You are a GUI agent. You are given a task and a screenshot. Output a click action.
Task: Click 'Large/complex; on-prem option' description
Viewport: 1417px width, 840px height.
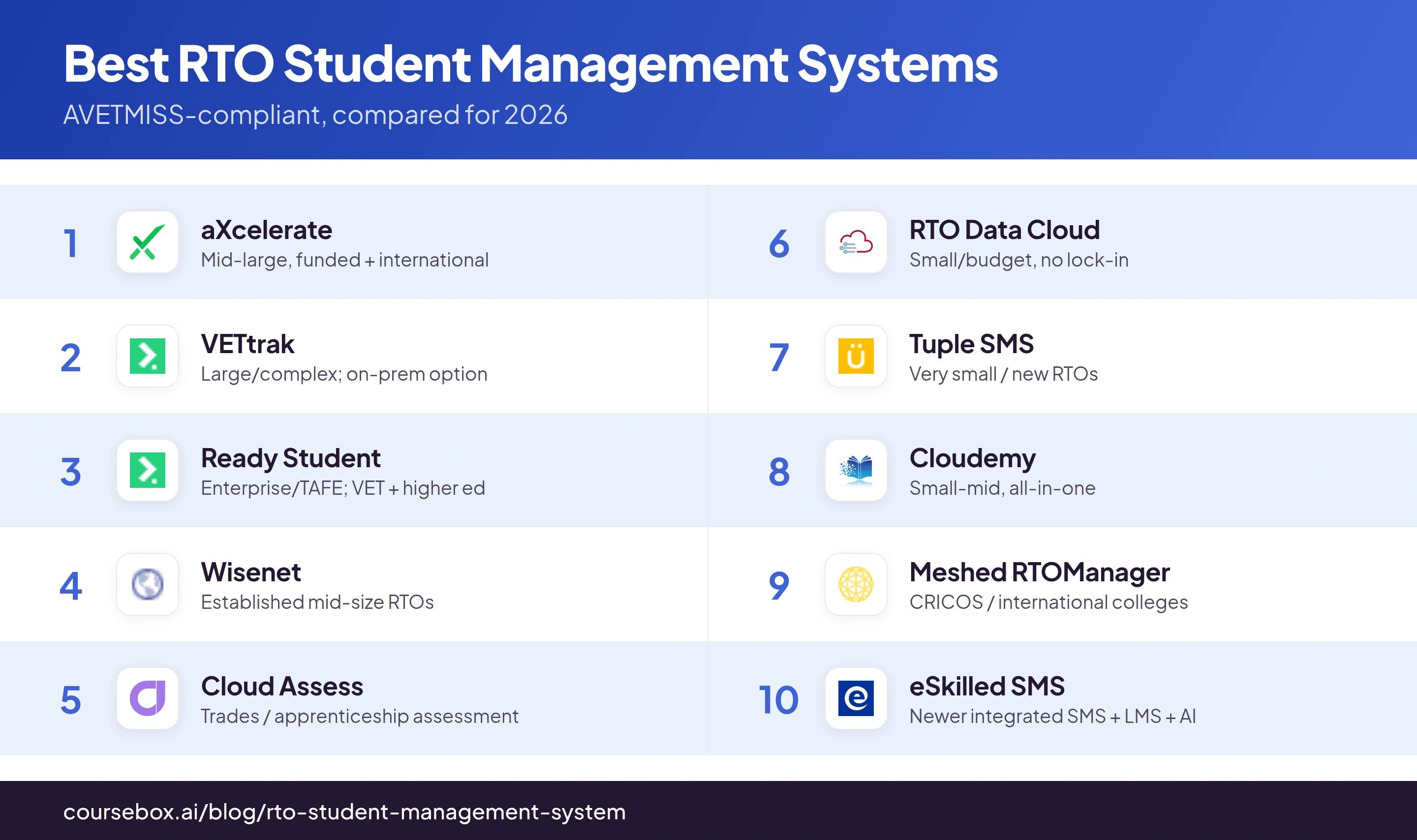(344, 374)
